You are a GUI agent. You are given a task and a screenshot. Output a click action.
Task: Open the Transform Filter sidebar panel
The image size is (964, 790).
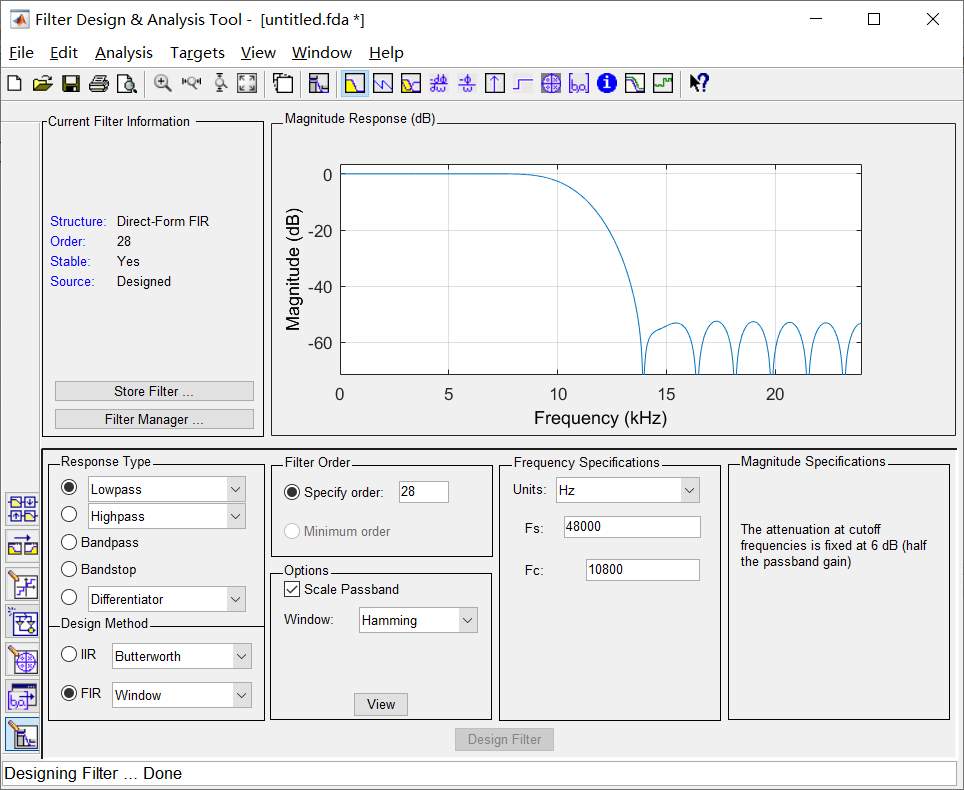[x=23, y=546]
